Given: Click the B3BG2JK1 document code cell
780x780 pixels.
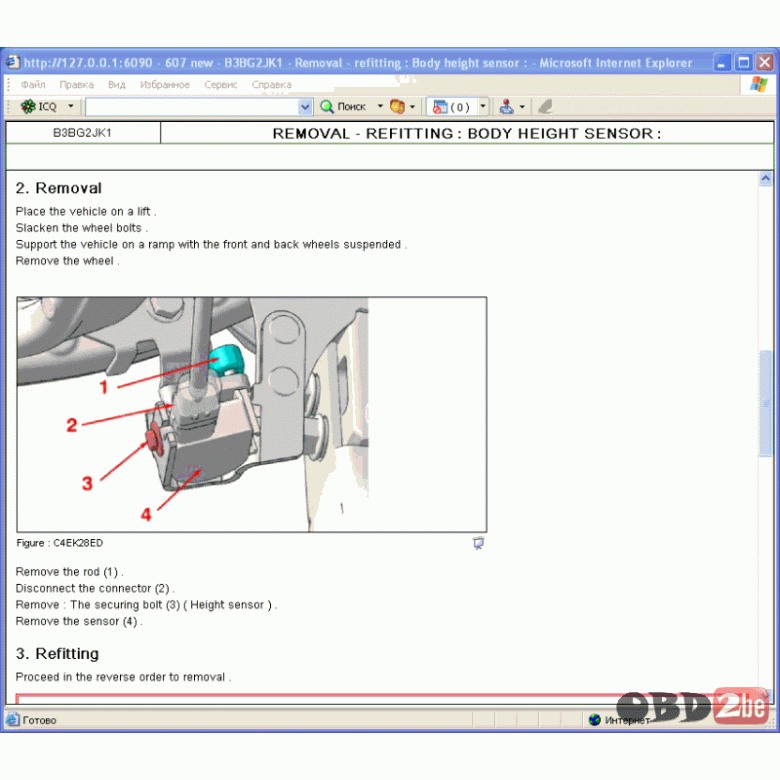Looking at the screenshot, I should (83, 133).
